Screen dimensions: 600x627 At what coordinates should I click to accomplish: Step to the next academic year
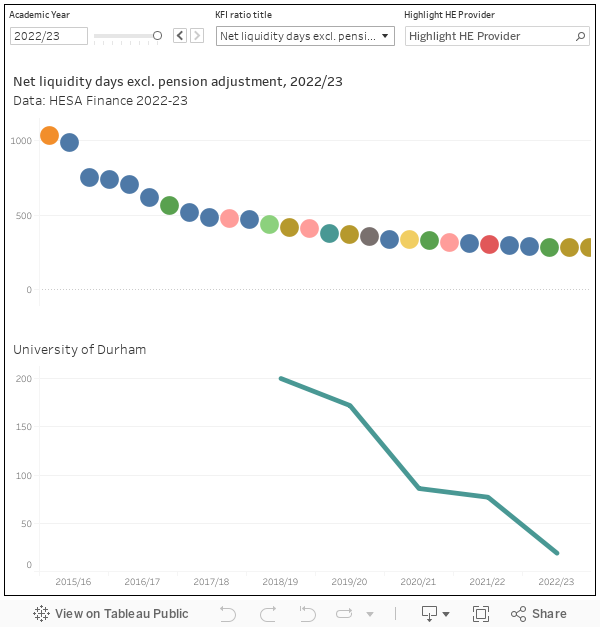coord(197,36)
